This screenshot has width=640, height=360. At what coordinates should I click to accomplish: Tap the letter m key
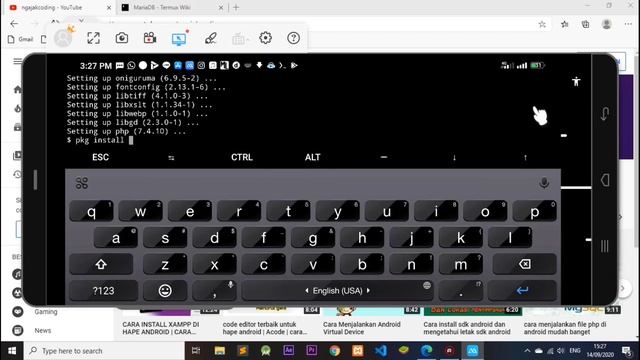[x=461, y=264]
